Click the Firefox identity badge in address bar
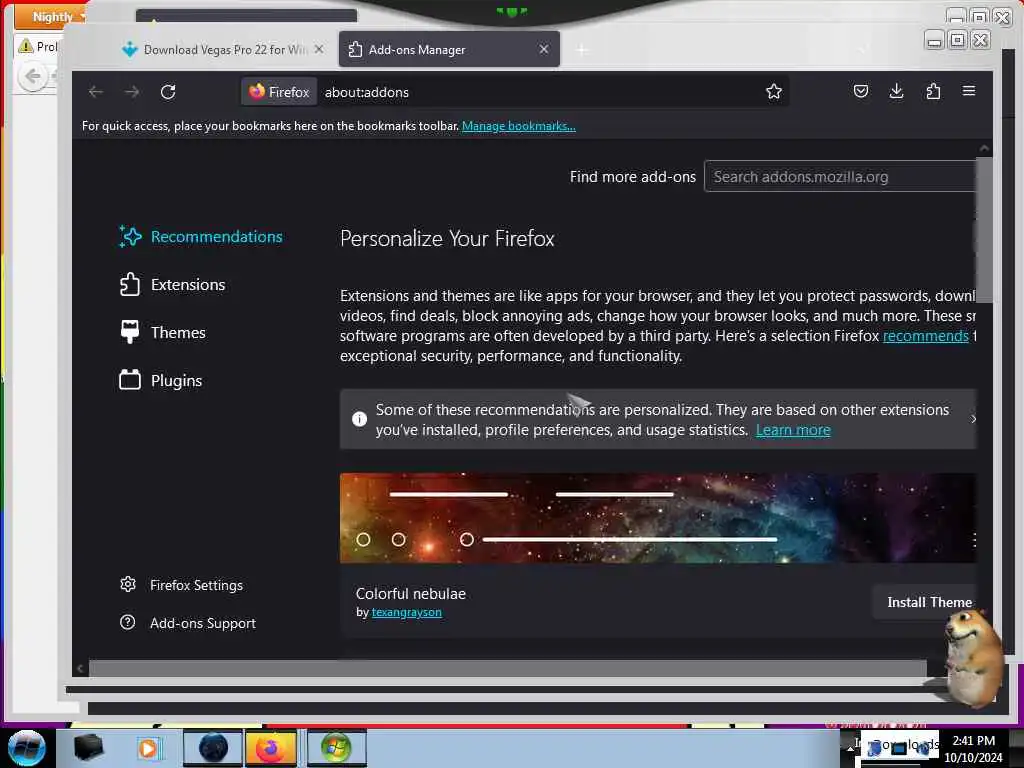Viewport: 1024px width, 768px height. pos(279,92)
